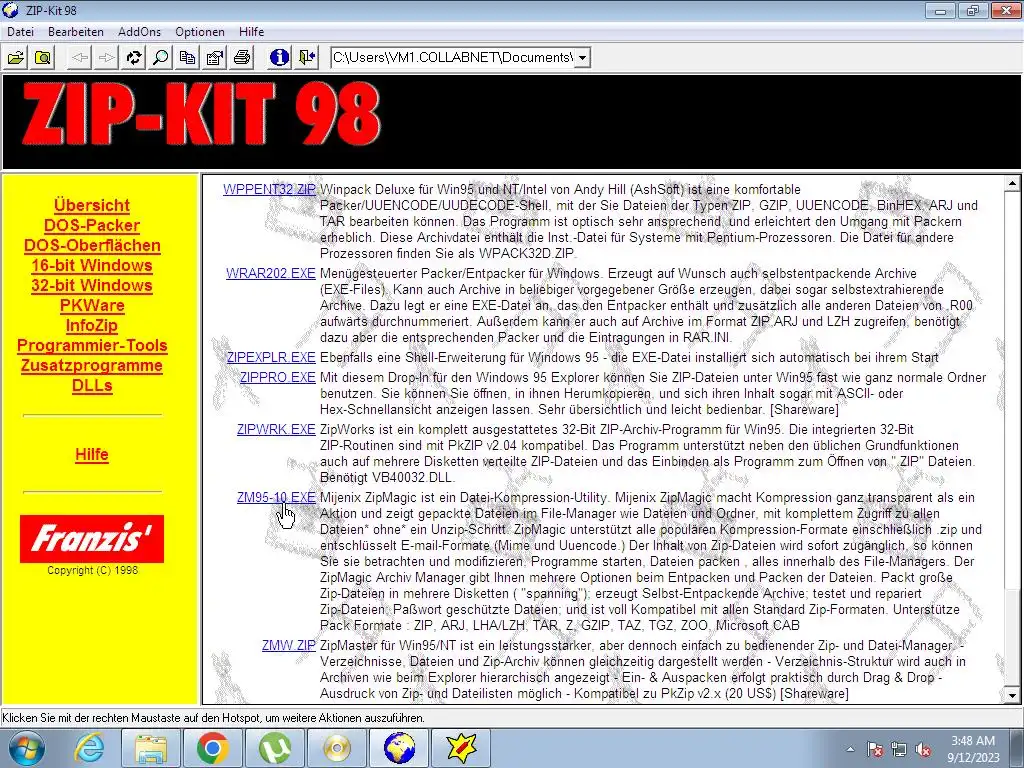Open the DOS-Oberflächen category
Image resolution: width=1024 pixels, height=768 pixels.
tap(92, 246)
